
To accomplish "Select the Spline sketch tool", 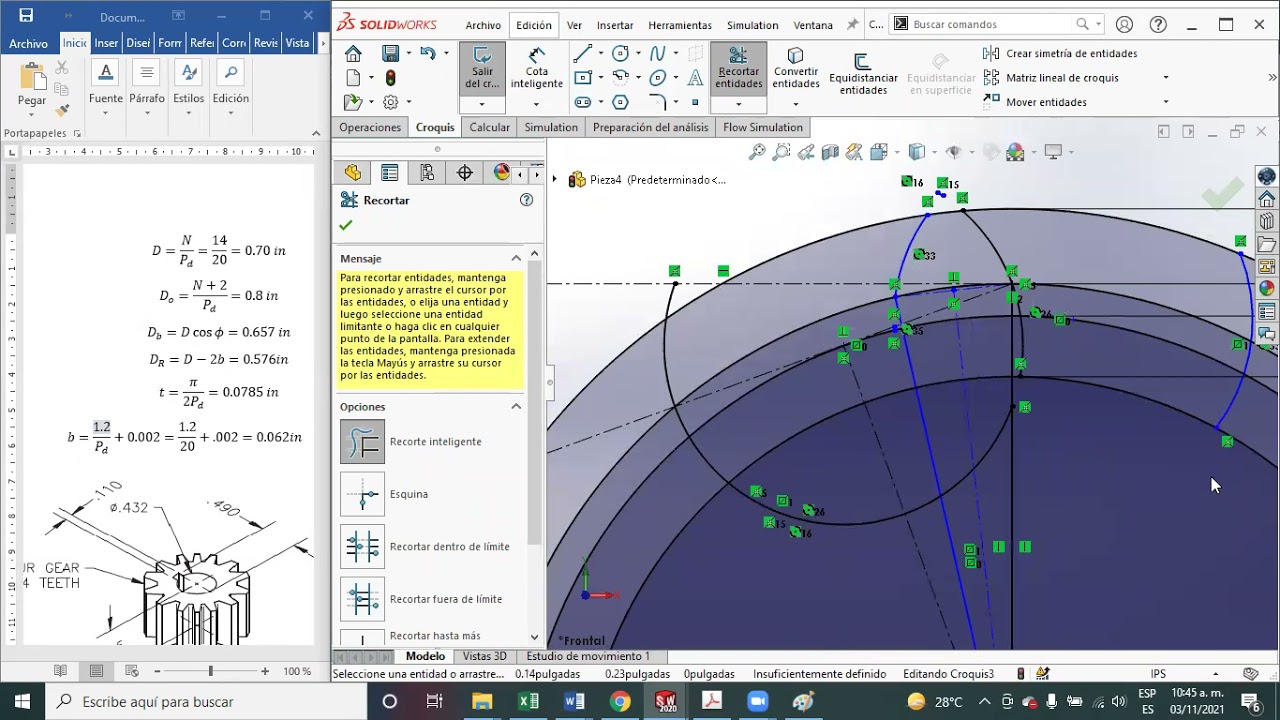I will (657, 54).
